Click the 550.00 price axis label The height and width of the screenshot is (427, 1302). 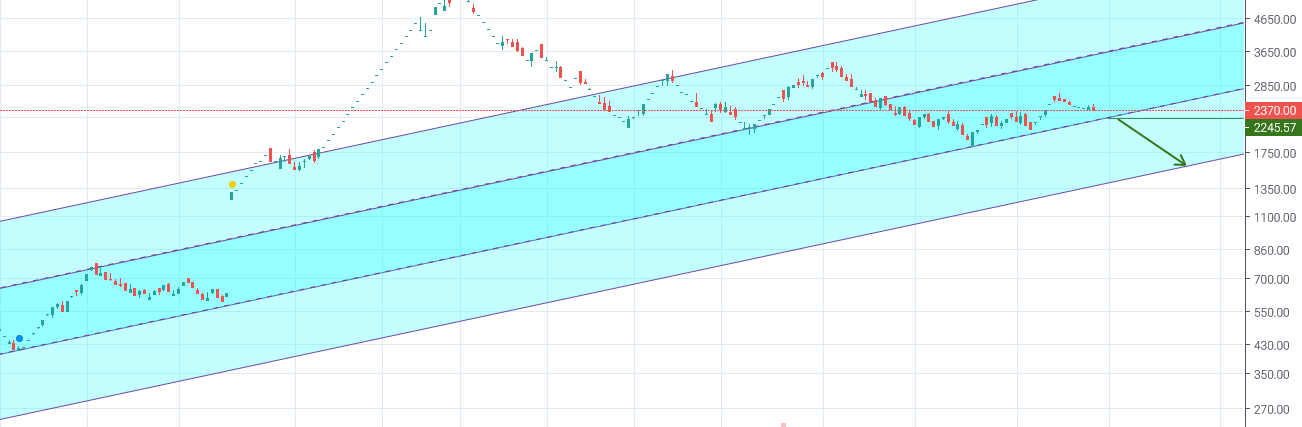coord(1274,312)
